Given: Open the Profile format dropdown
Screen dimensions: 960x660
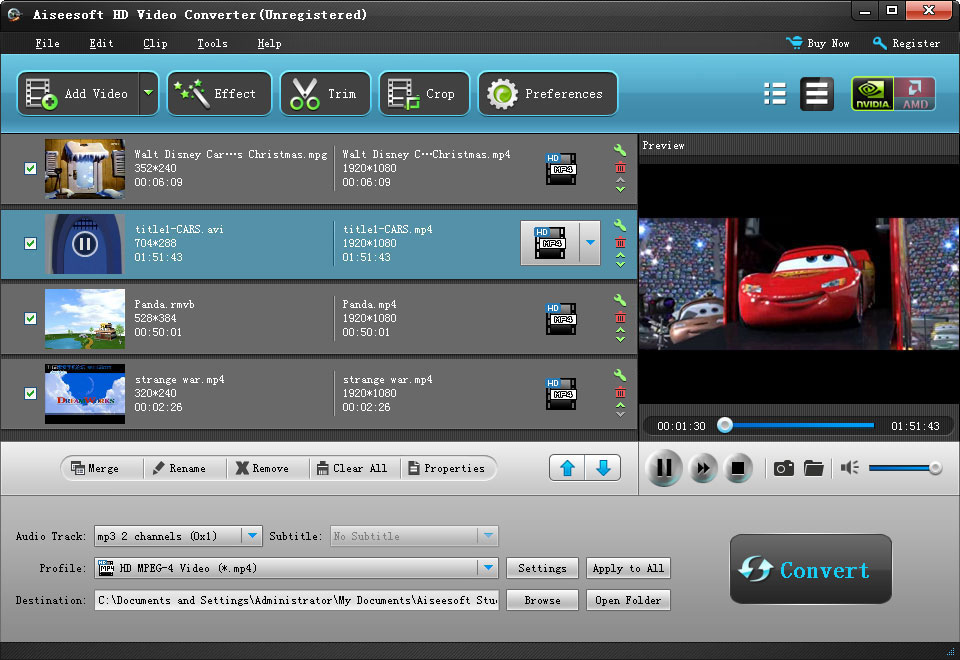Looking at the screenshot, I should point(489,568).
